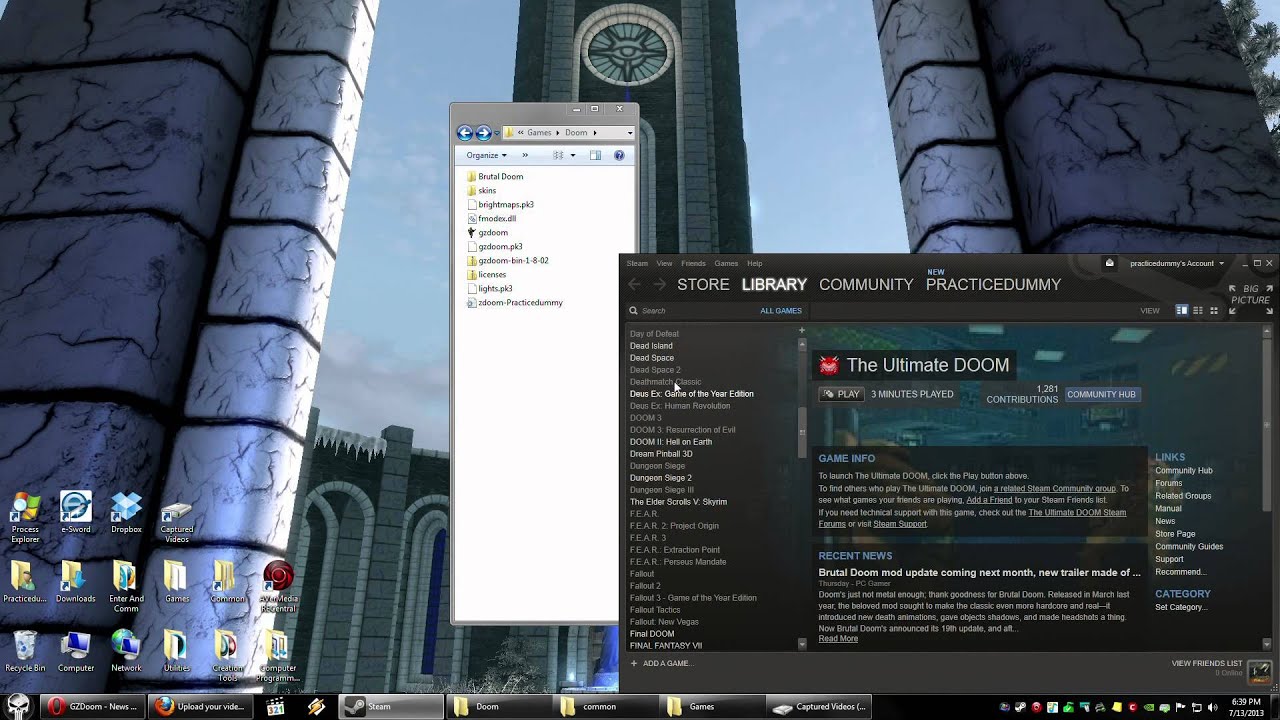Open VIEW FRIENDS LIST
The image size is (1280, 720).
[1207, 663]
